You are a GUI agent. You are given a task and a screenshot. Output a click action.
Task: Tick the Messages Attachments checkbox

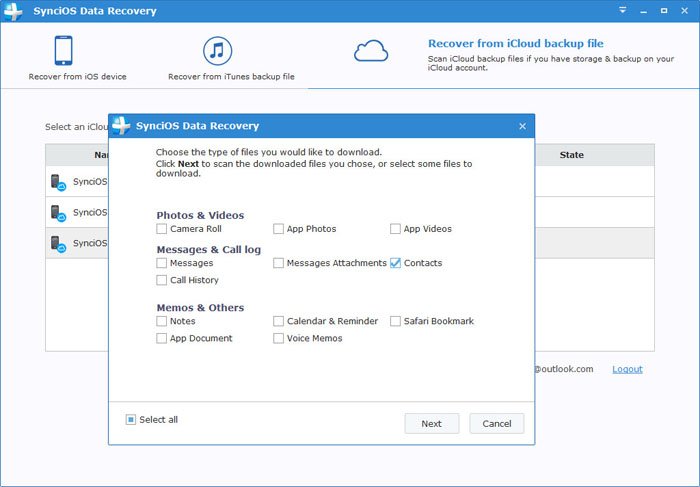click(x=279, y=263)
